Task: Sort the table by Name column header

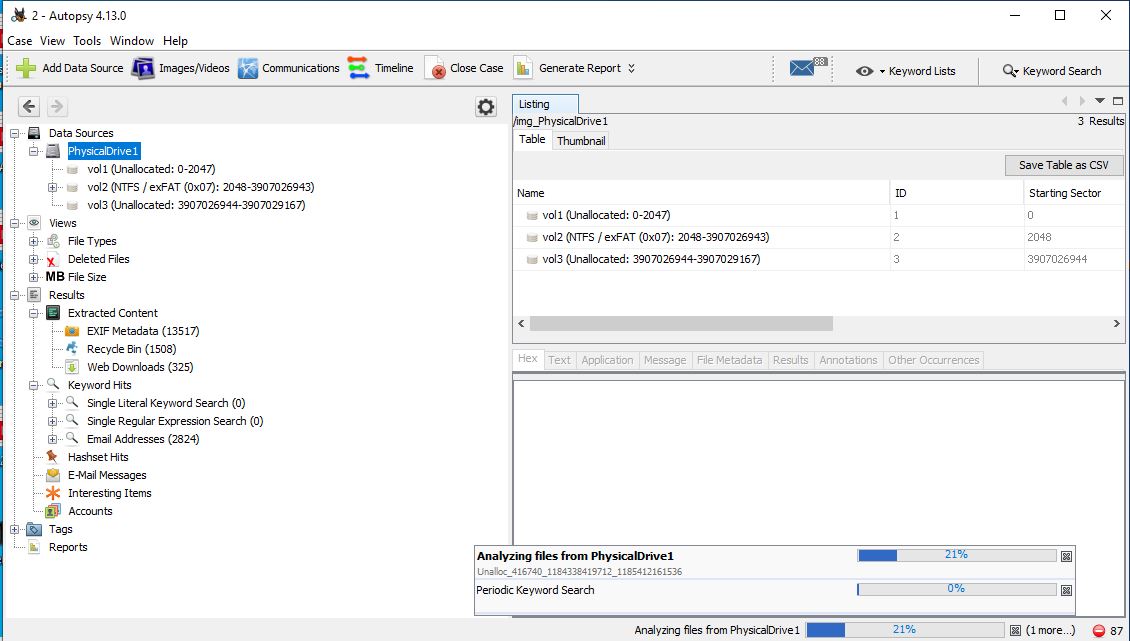Action: point(701,193)
